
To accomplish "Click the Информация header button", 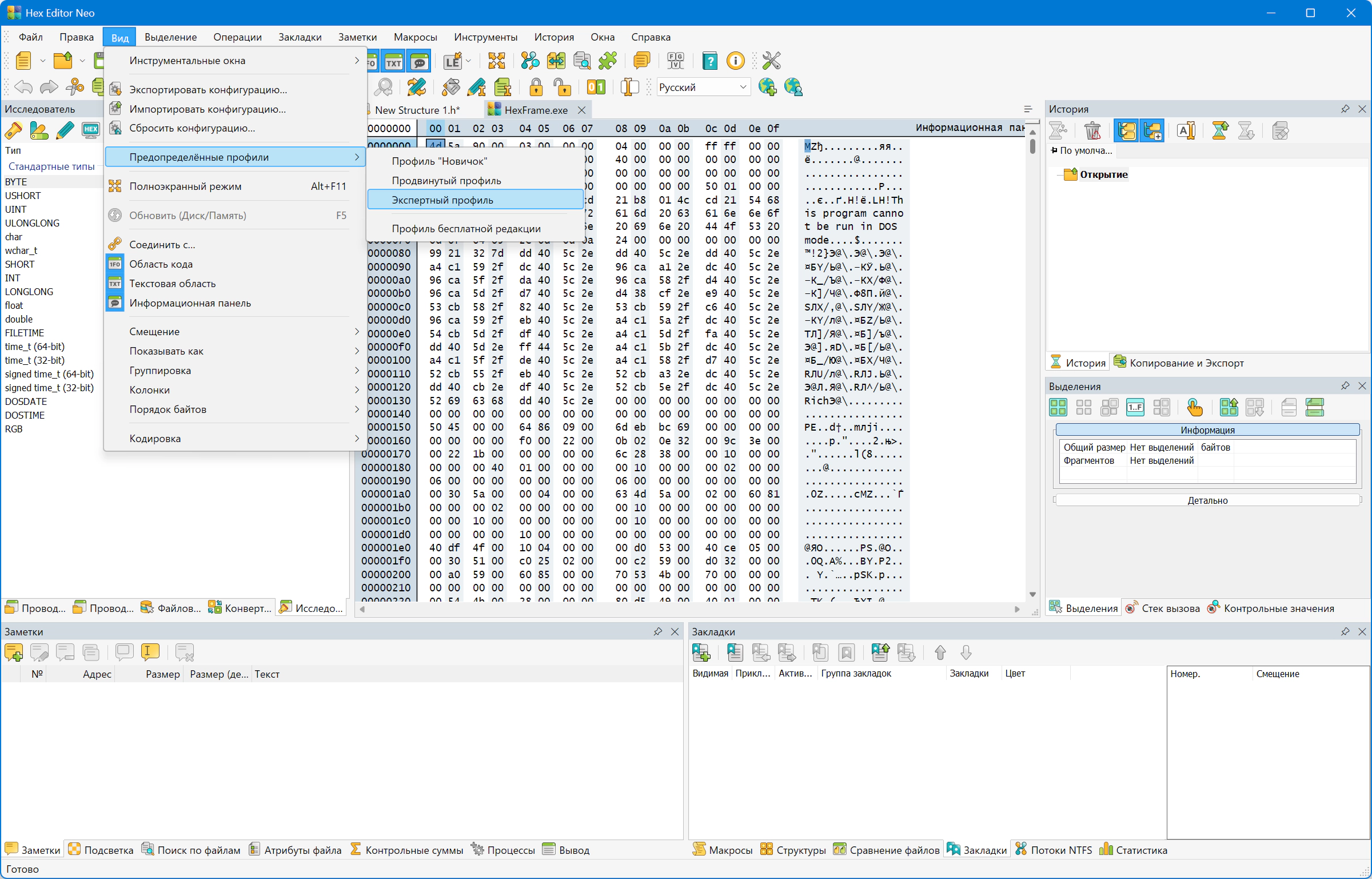I will pos(1207,430).
